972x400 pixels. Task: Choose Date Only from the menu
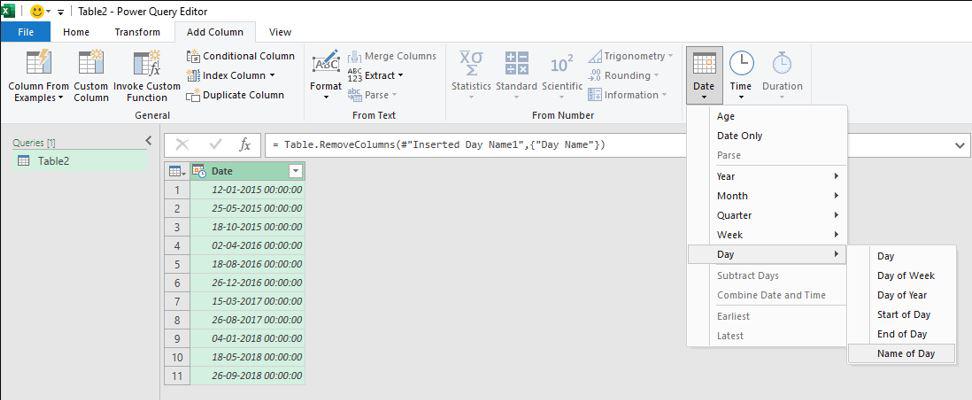(766, 136)
